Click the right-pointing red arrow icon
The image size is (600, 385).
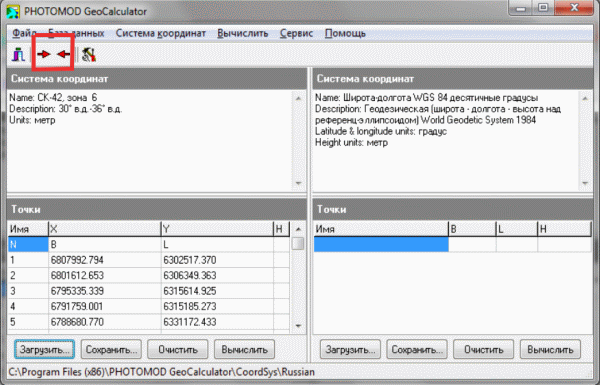point(44,54)
